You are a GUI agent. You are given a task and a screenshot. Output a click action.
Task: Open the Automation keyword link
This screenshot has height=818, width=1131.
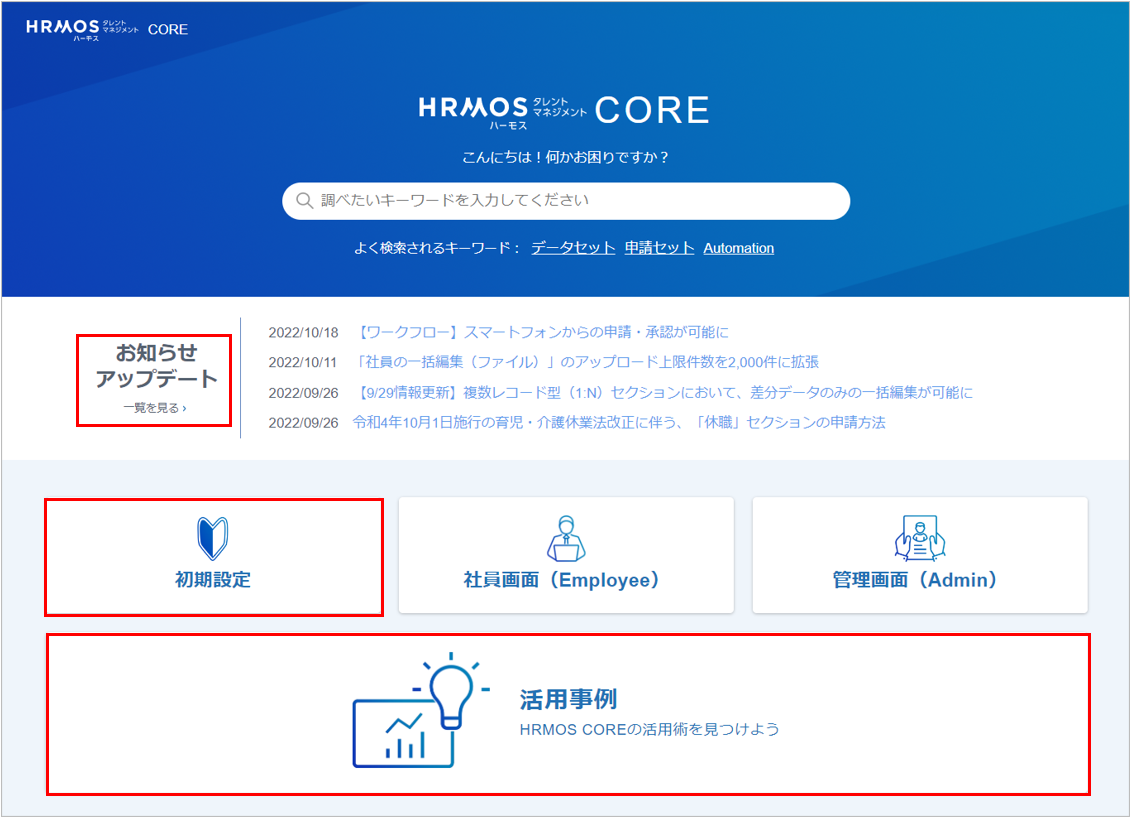pyautogui.click(x=738, y=248)
